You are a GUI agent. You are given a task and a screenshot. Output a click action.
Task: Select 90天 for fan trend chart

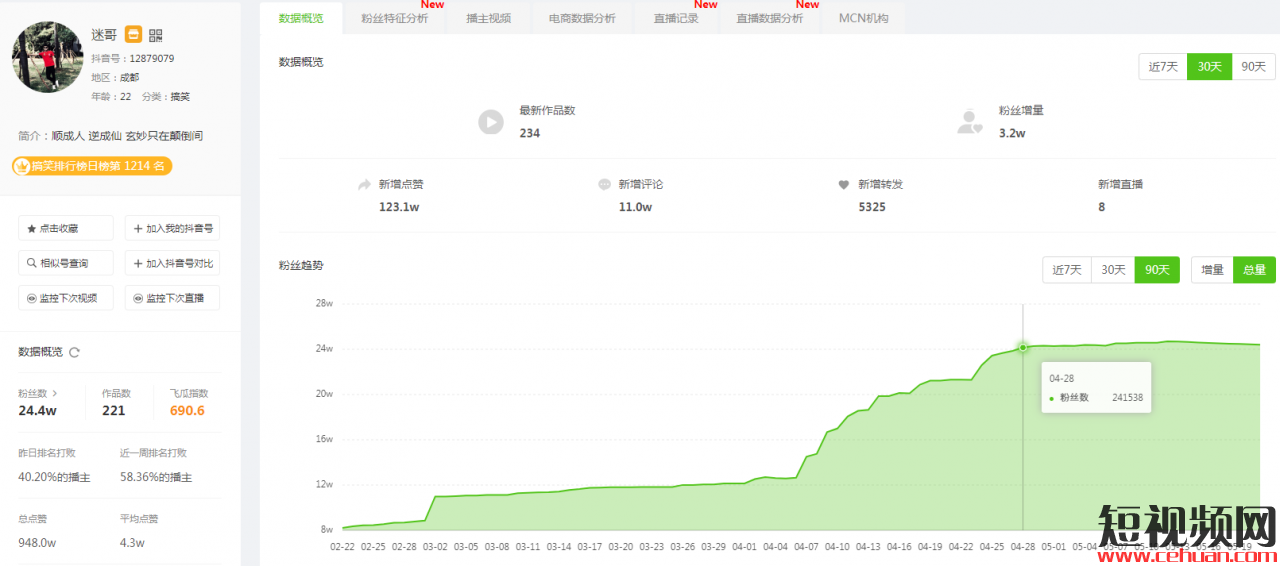pyautogui.click(x=1157, y=270)
